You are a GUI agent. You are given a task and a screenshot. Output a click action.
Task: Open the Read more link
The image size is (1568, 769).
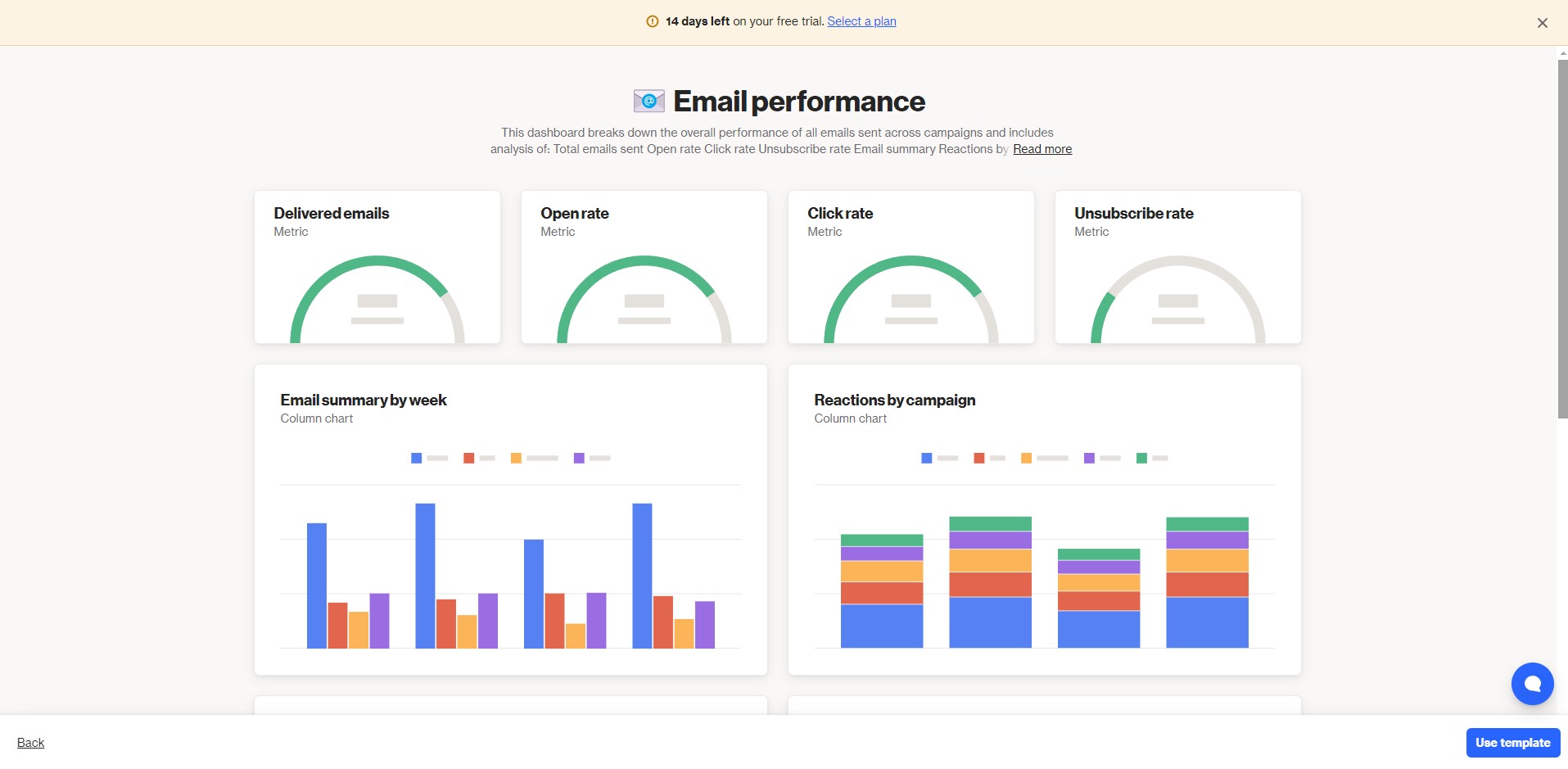[x=1042, y=149]
